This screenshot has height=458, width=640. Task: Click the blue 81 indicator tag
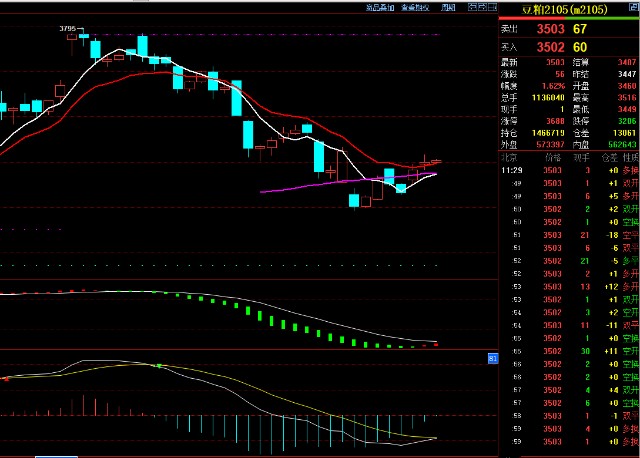[x=492, y=357]
